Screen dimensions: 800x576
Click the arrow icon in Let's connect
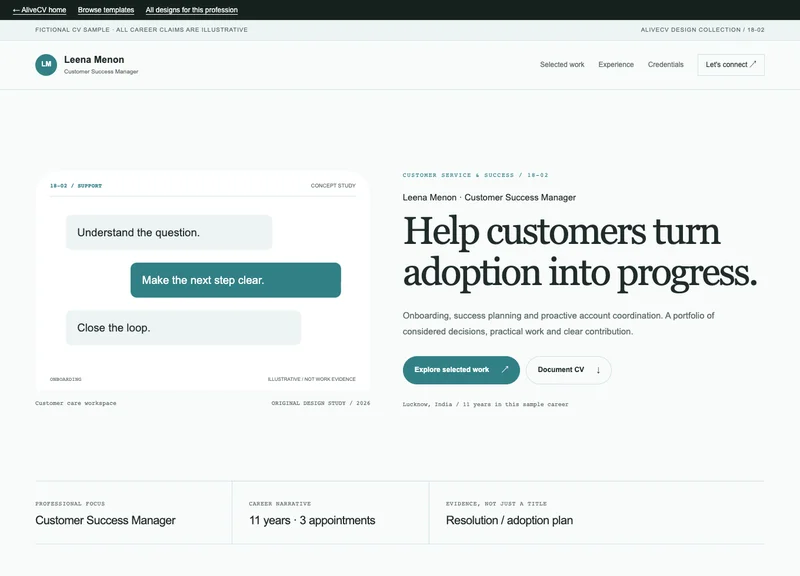[x=753, y=64]
